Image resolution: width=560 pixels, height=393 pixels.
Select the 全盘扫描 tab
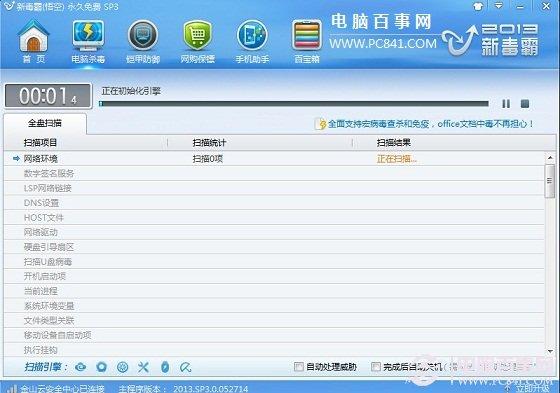coord(45,123)
